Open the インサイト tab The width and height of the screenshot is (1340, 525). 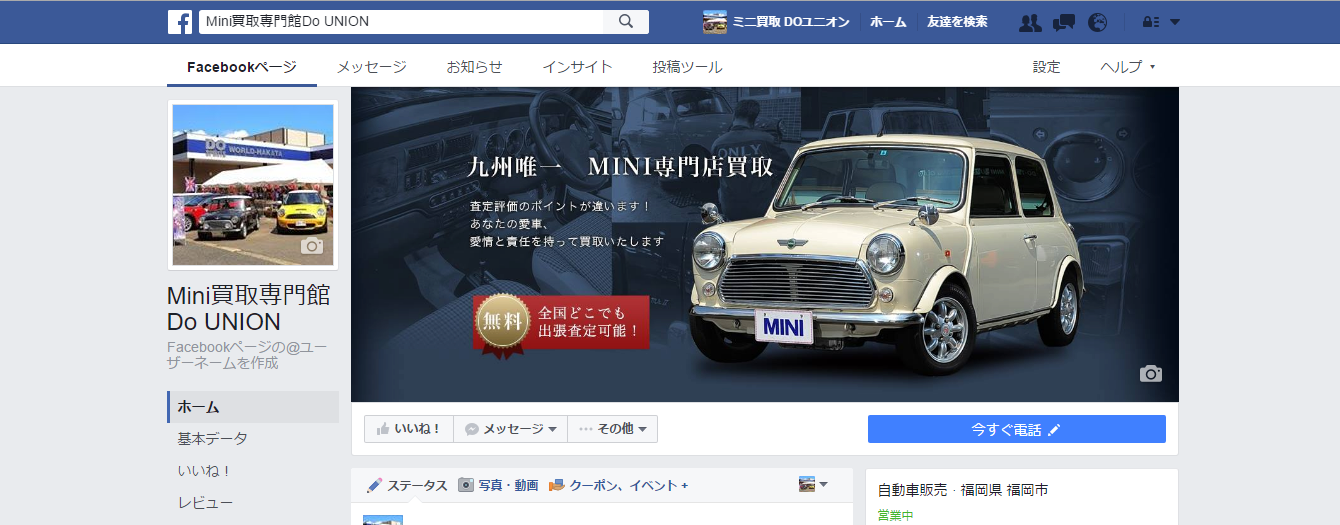click(578, 67)
